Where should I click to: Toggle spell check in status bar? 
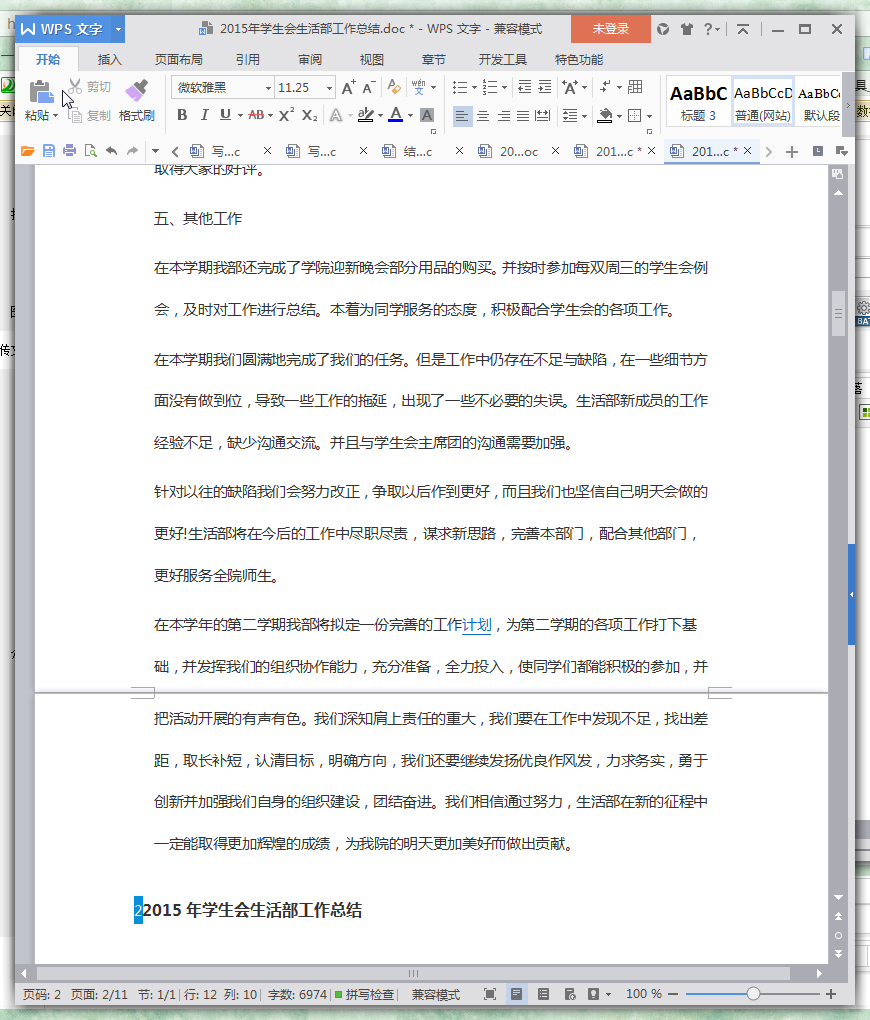364,994
